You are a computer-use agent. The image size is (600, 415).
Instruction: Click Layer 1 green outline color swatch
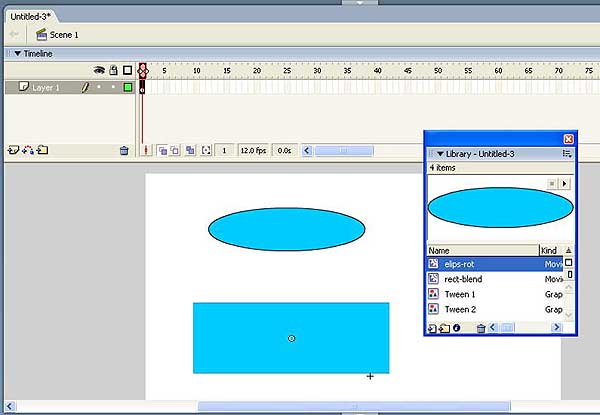tap(128, 88)
